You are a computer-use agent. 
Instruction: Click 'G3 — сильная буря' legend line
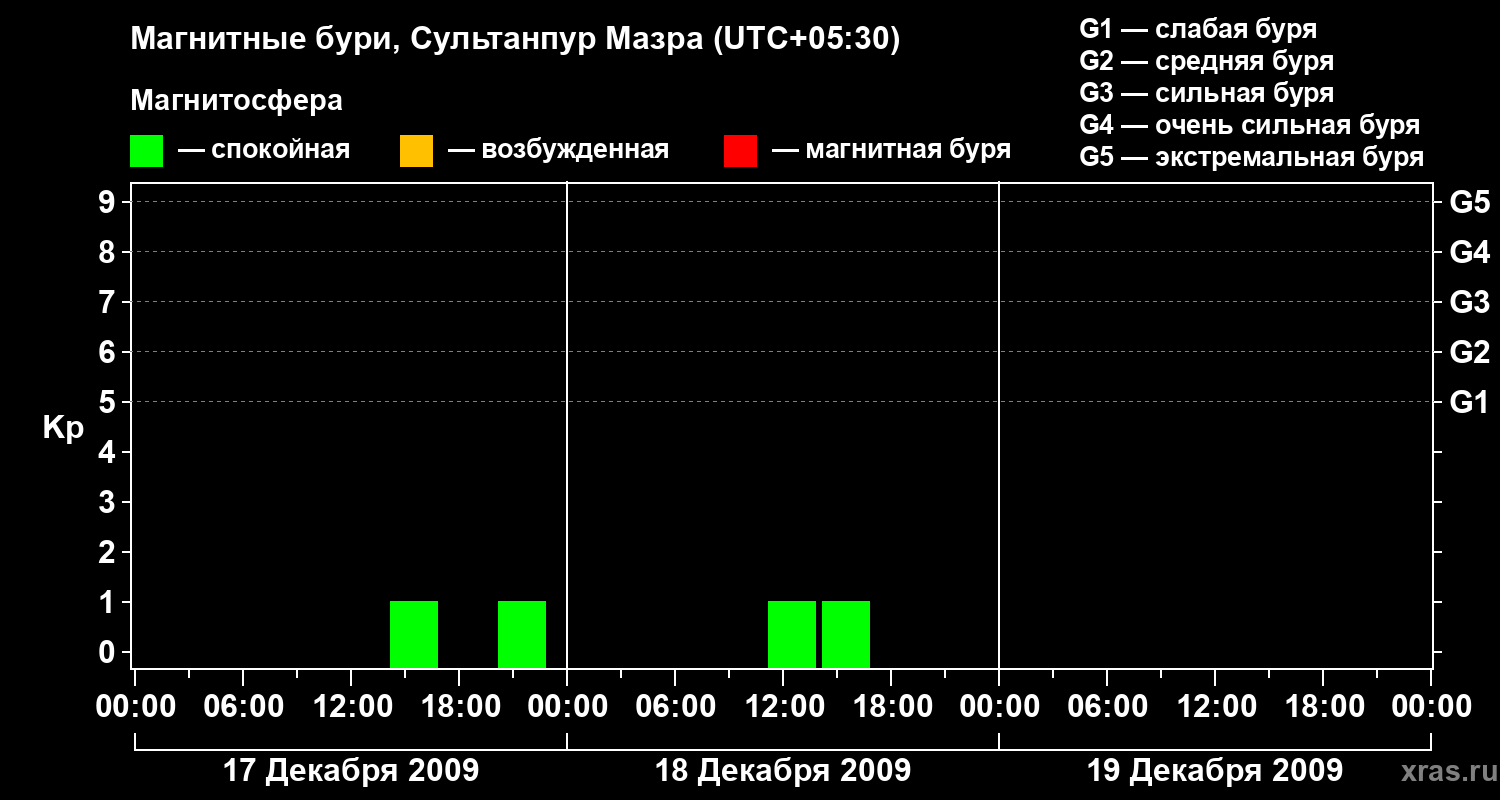pyautogui.click(x=1207, y=93)
